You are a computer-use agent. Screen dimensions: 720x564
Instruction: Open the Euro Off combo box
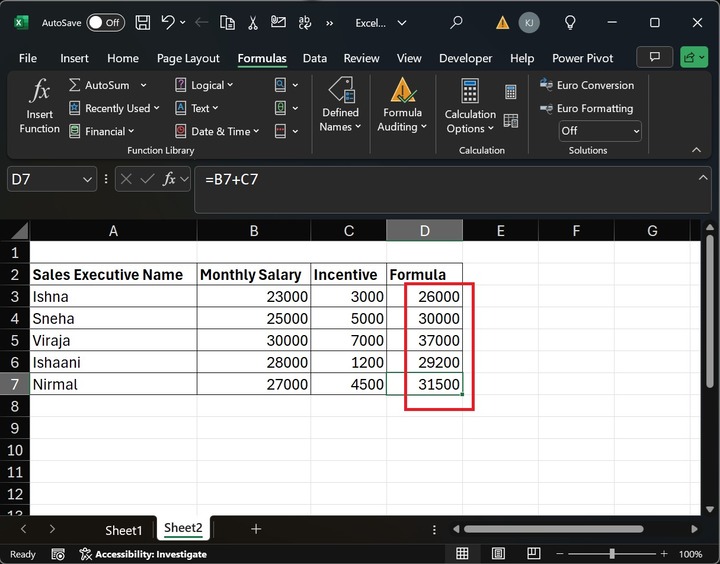599,131
